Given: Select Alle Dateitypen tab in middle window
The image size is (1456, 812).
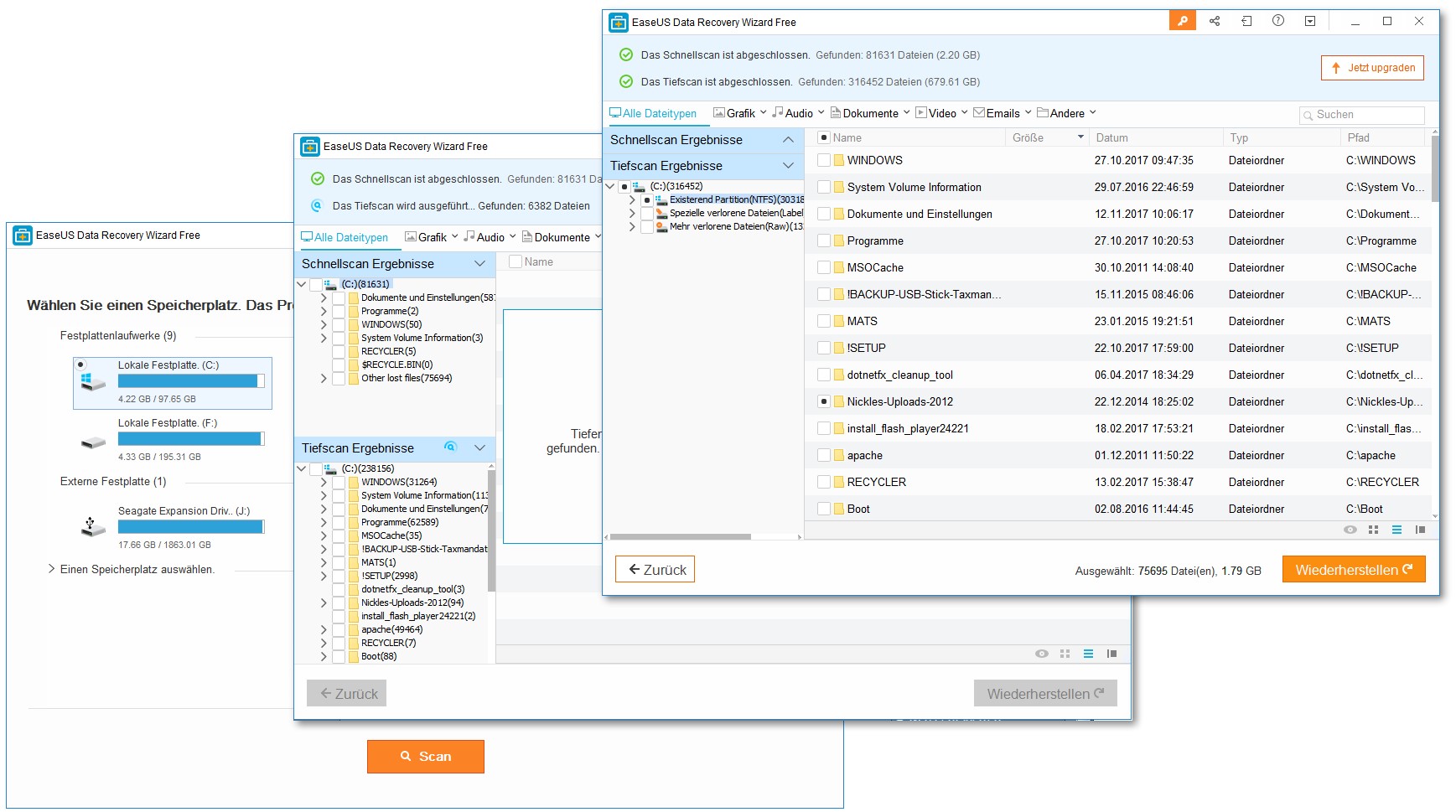Looking at the screenshot, I should pos(345,237).
